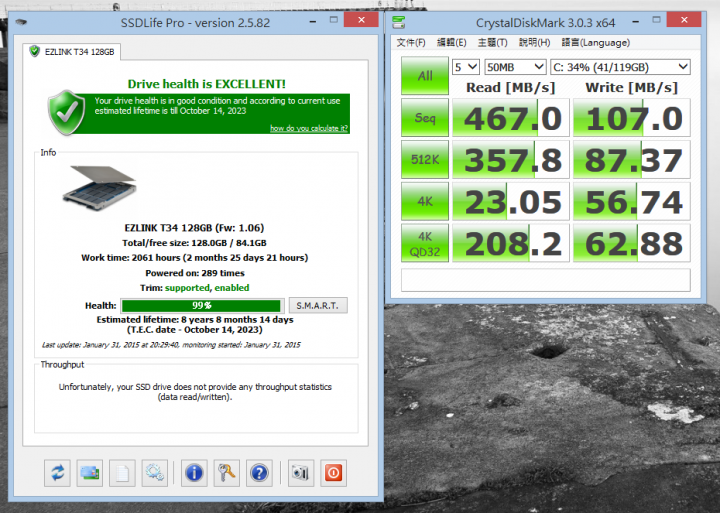Screen dimensions: 720x513
Task: Click the 'Last update: January 31, 2015' line
Action: tap(171, 345)
